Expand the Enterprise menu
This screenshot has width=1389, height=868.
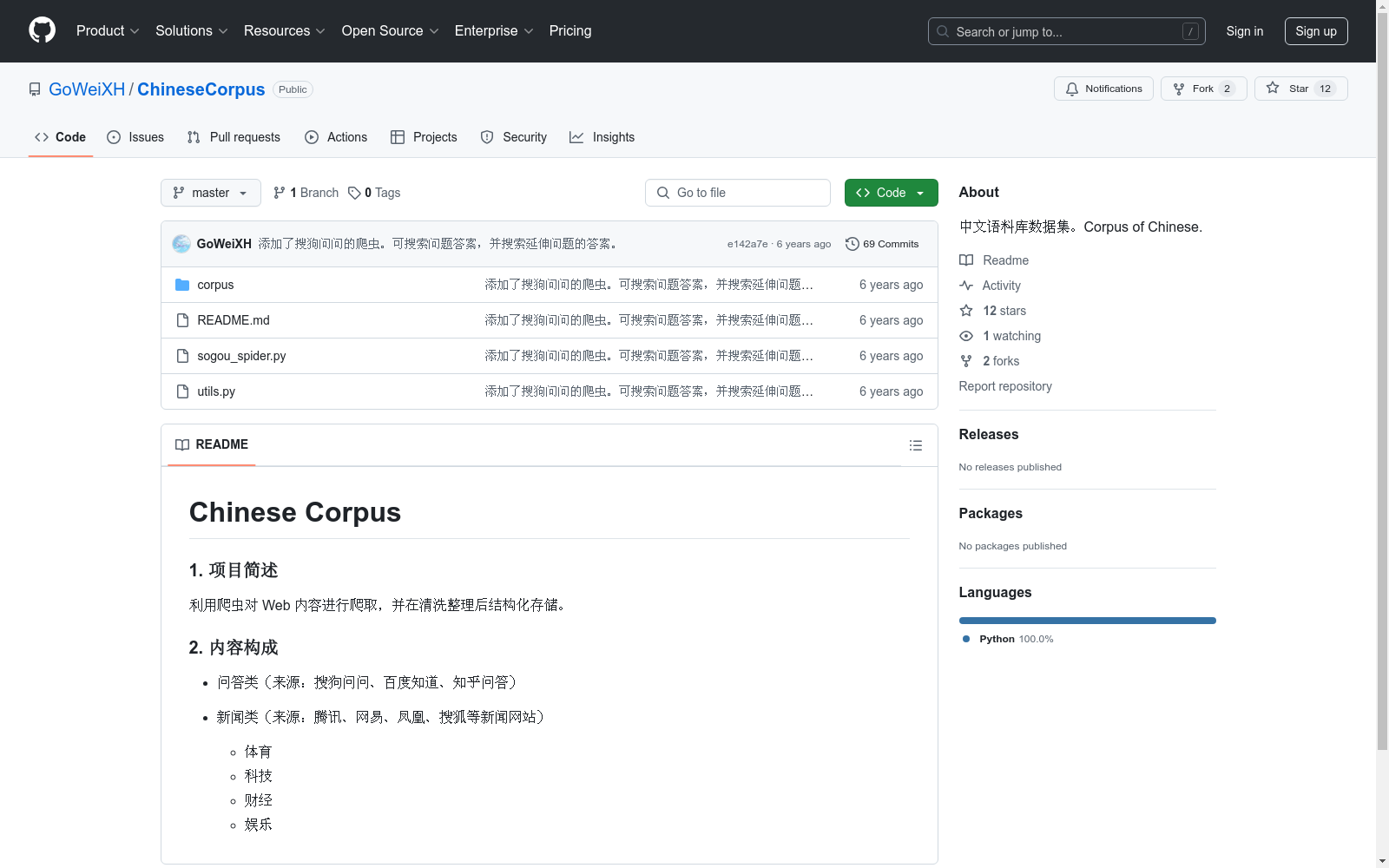pyautogui.click(x=494, y=30)
